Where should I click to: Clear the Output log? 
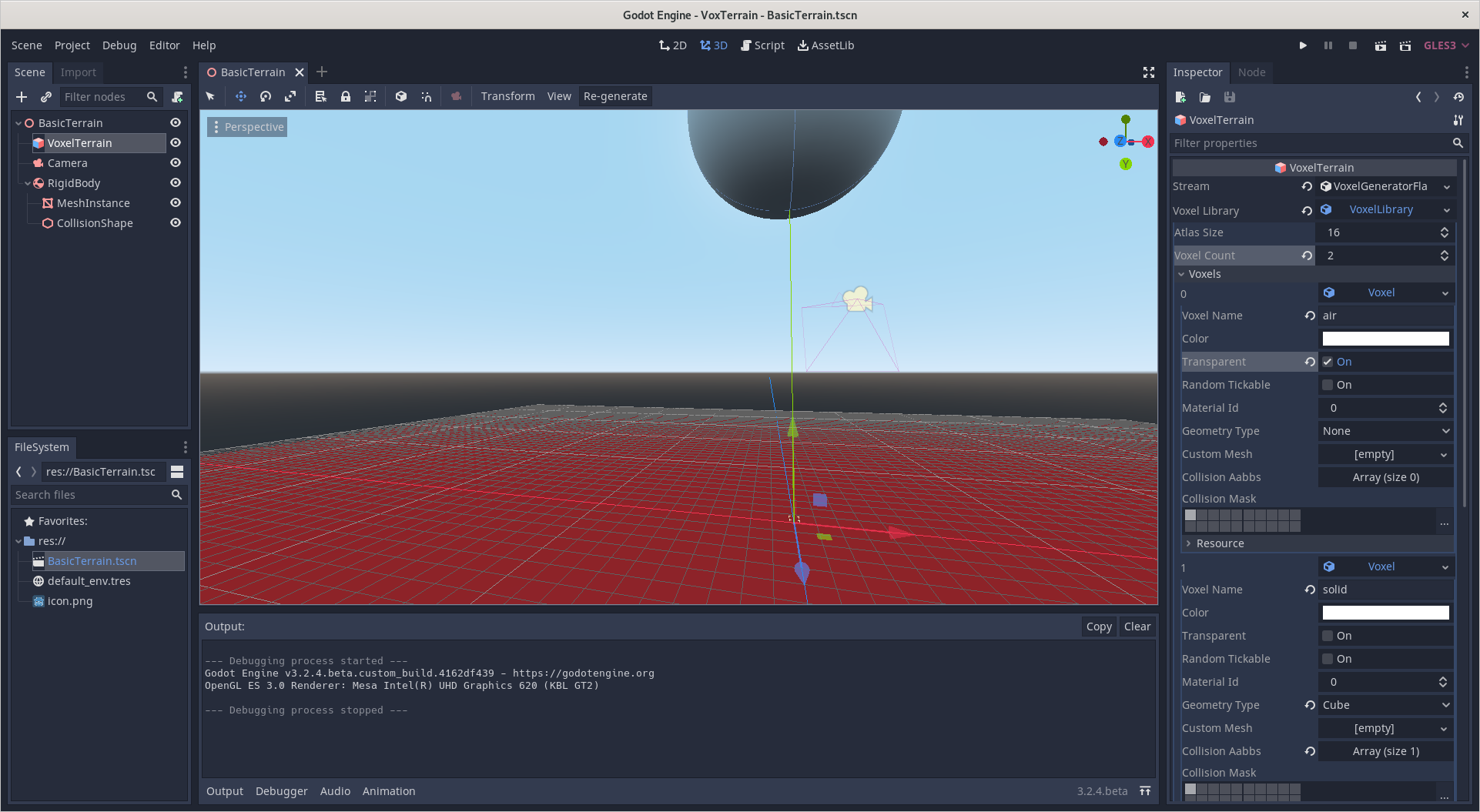coord(1137,626)
